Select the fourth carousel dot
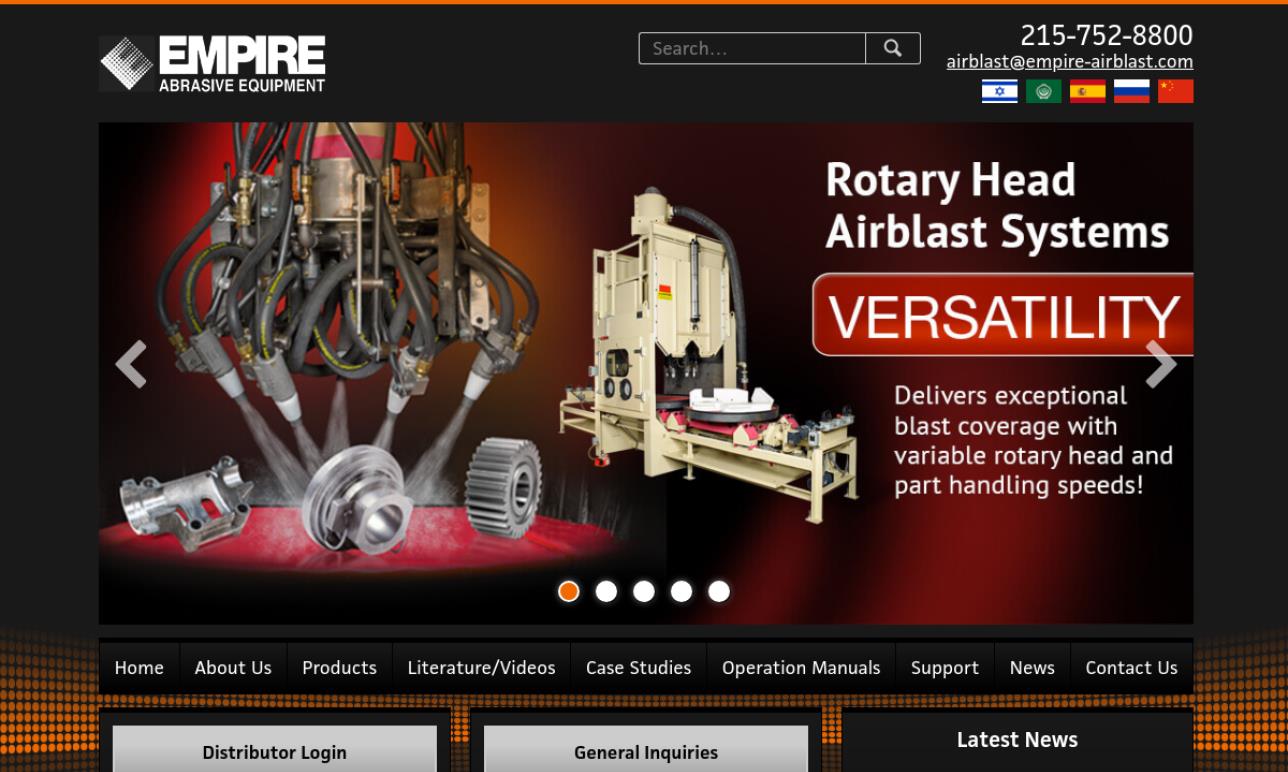This screenshot has height=772, width=1288. 681,591
